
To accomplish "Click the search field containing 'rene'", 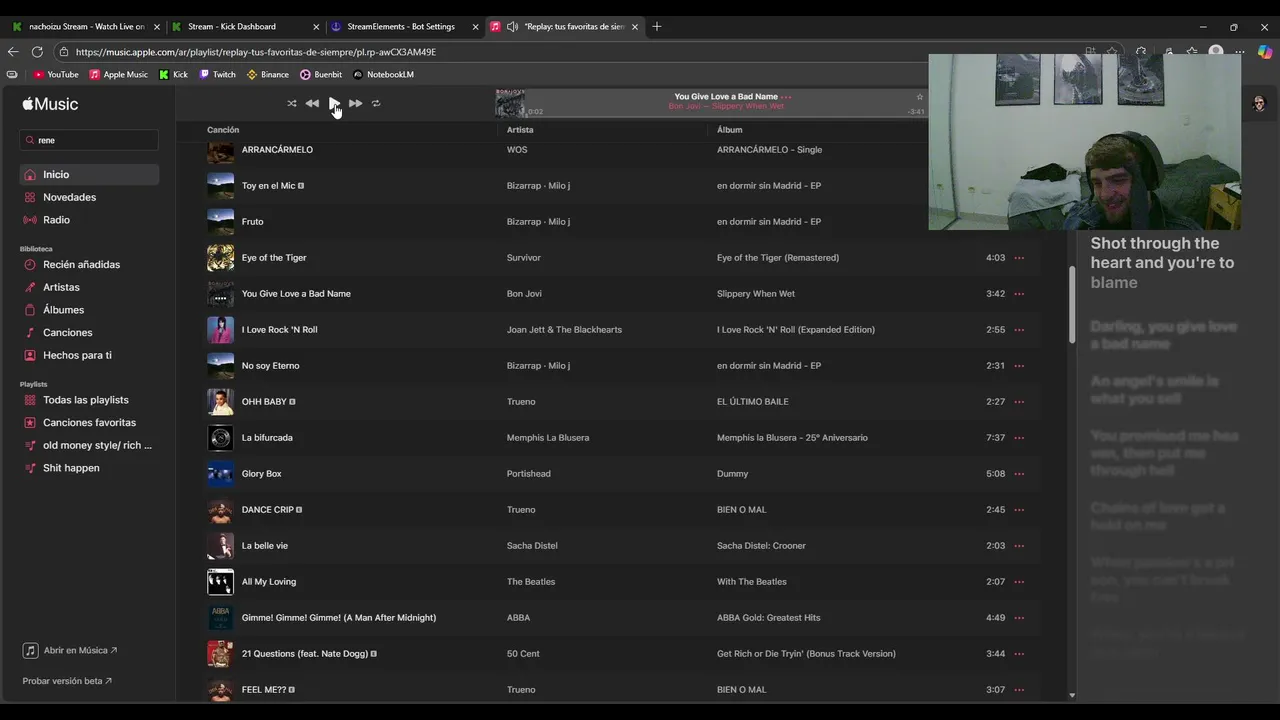I will tap(89, 140).
